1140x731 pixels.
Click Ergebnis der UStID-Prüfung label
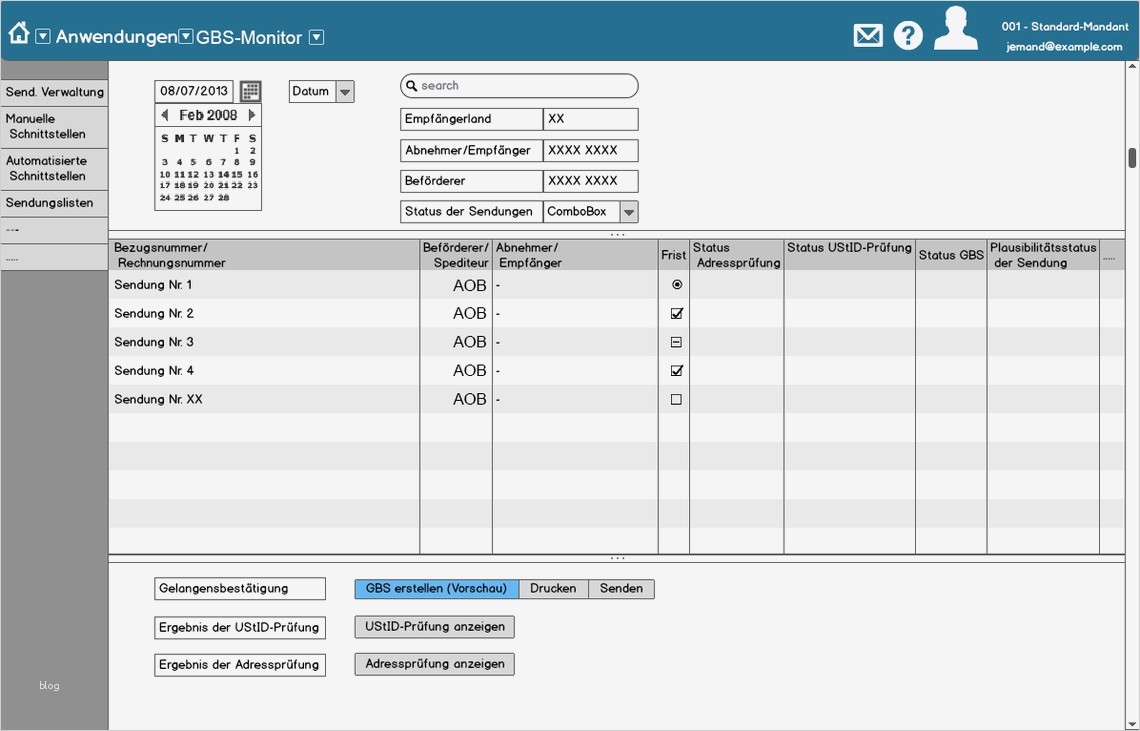pyautogui.click(x=240, y=628)
